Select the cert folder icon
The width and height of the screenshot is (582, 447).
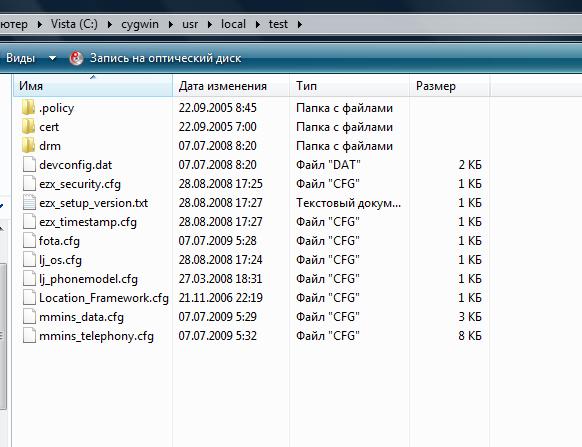click(x=29, y=127)
